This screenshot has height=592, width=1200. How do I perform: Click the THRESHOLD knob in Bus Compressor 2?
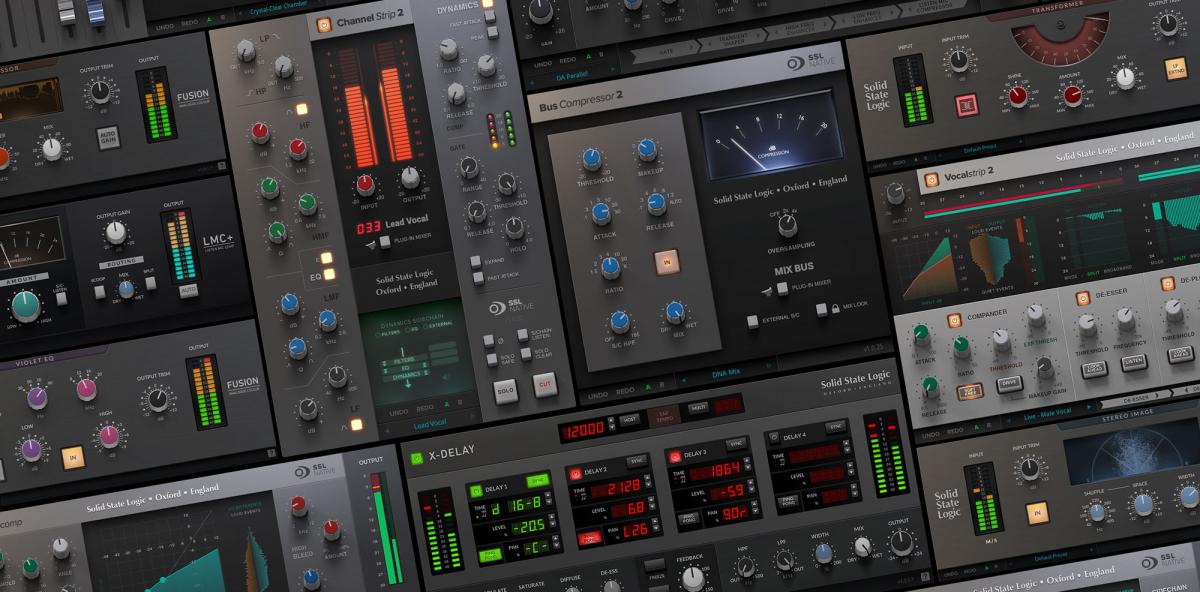593,160
